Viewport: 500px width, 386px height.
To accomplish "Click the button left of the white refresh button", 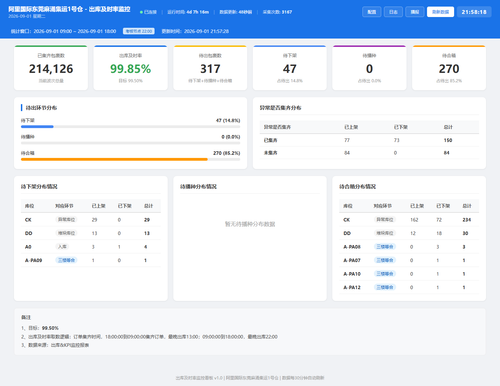I will (415, 12).
